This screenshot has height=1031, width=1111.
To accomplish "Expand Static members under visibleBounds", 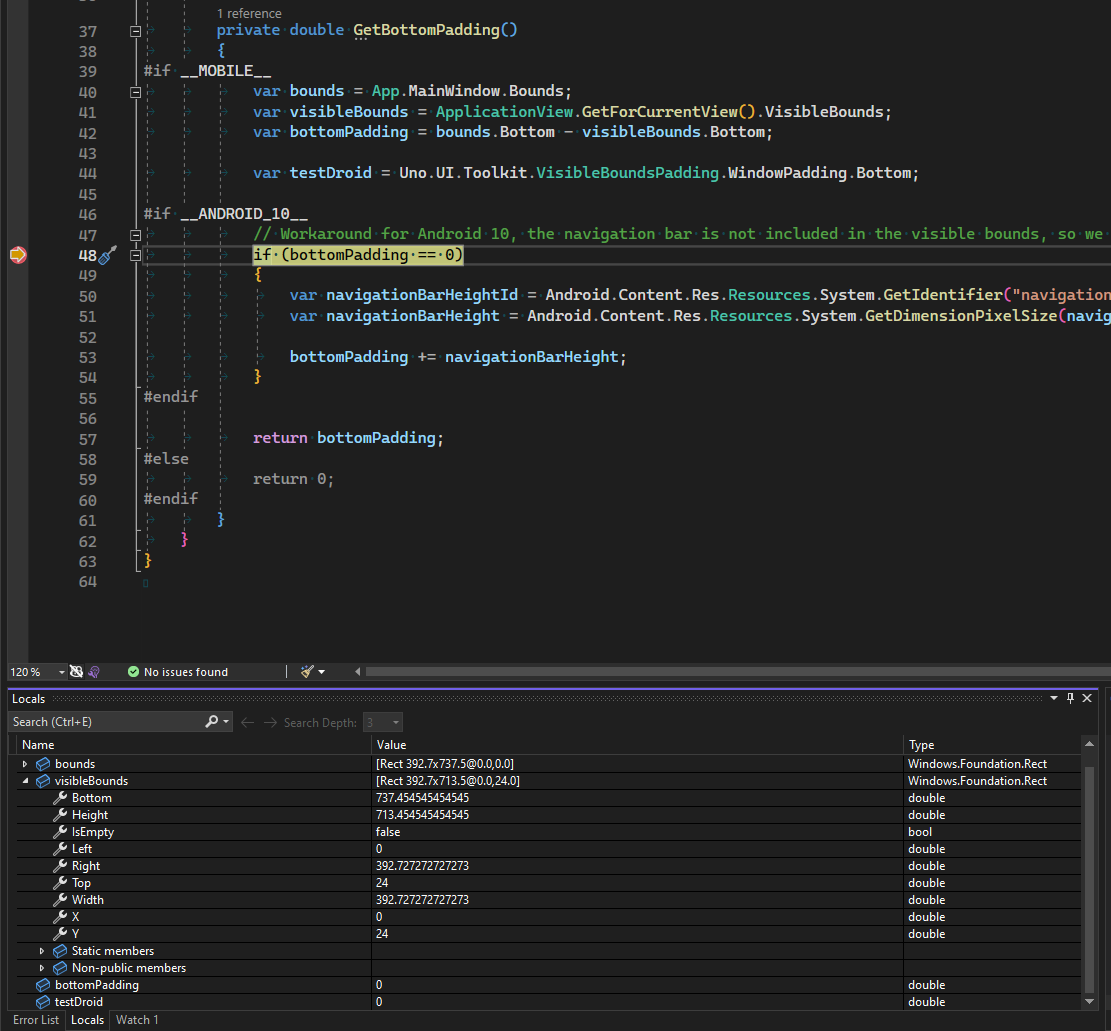I will (42, 950).
